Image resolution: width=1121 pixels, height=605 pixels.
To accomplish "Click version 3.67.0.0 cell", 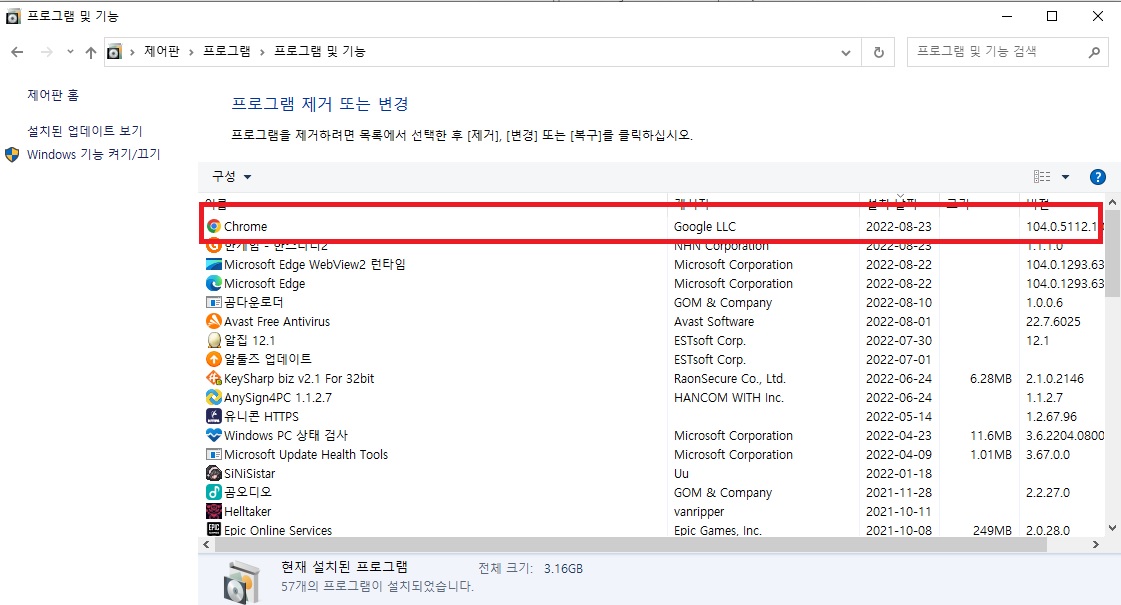I will 1047,454.
